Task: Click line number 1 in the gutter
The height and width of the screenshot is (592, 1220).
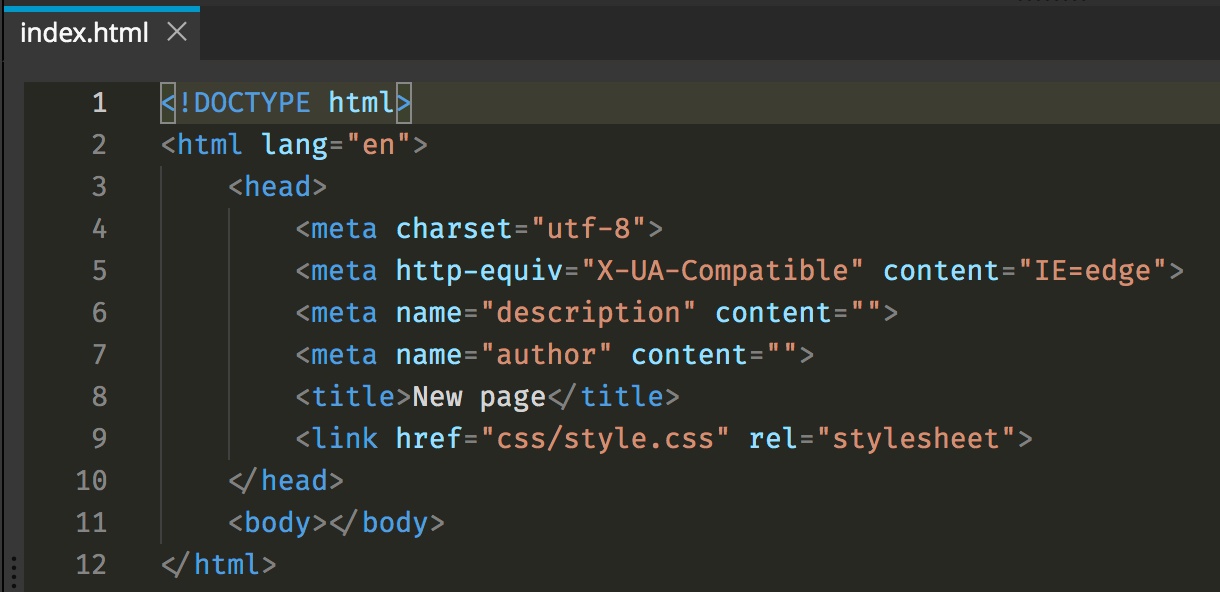Action: [x=98, y=103]
